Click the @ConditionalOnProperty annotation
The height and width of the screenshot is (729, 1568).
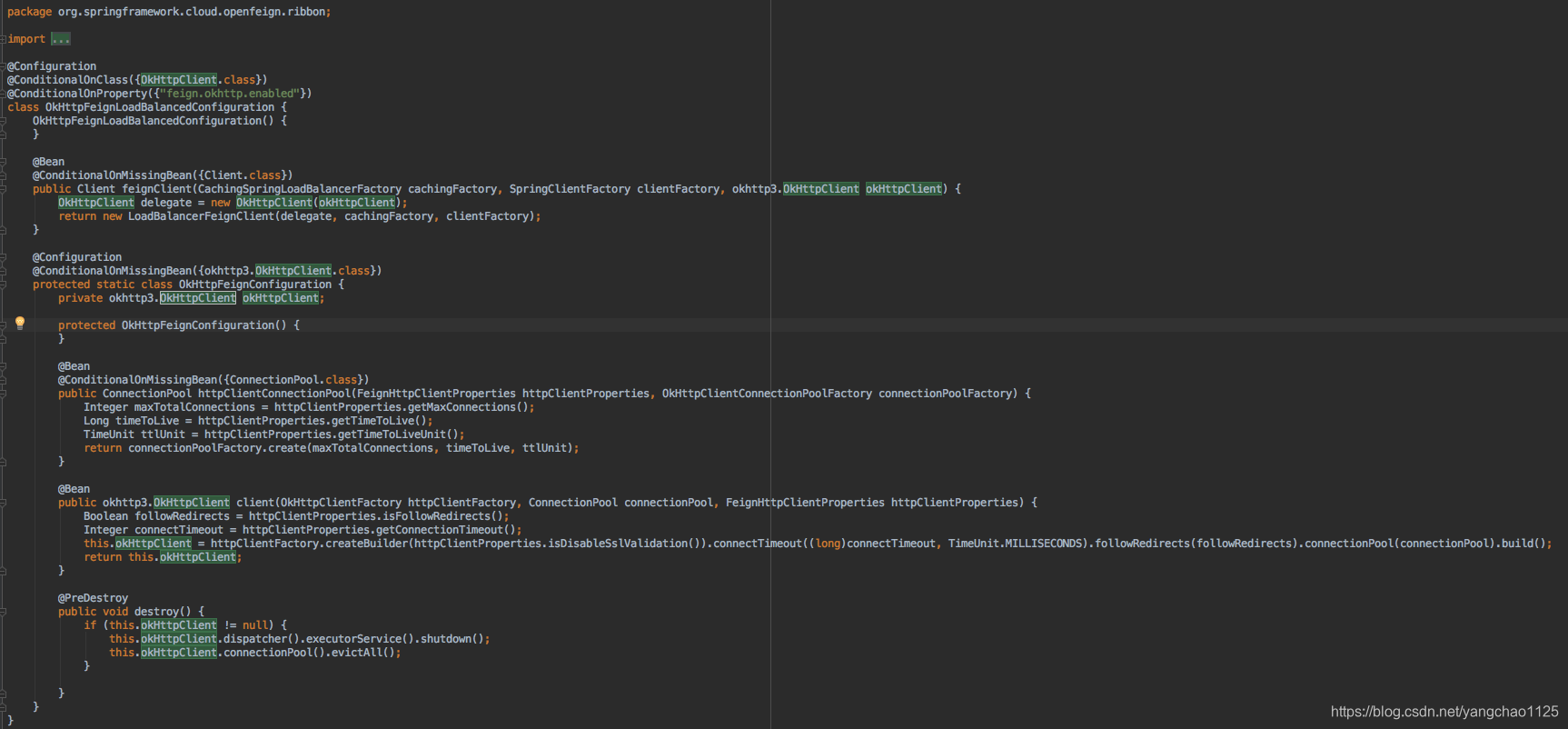tap(77, 94)
